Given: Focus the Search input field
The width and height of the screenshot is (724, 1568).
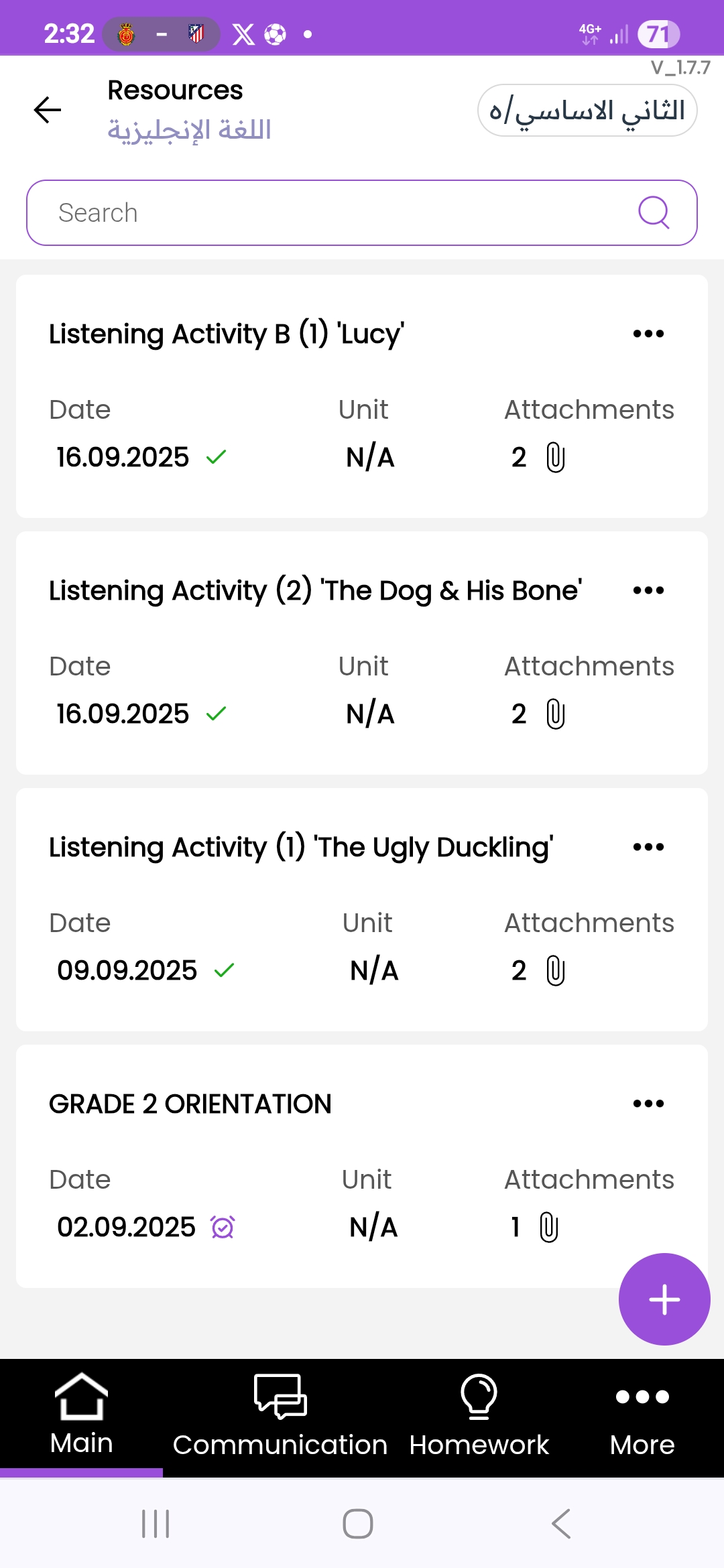Looking at the screenshot, I should click(x=335, y=212).
